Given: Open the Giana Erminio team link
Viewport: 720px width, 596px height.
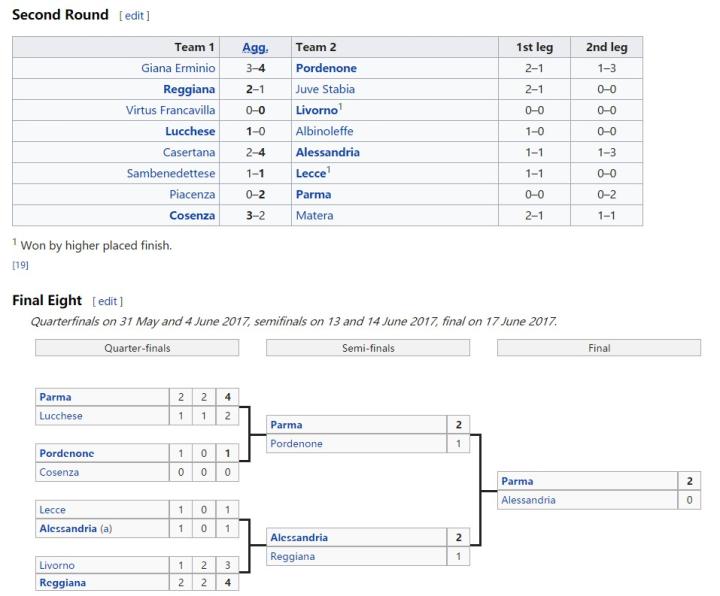Looking at the screenshot, I should coord(179,68).
